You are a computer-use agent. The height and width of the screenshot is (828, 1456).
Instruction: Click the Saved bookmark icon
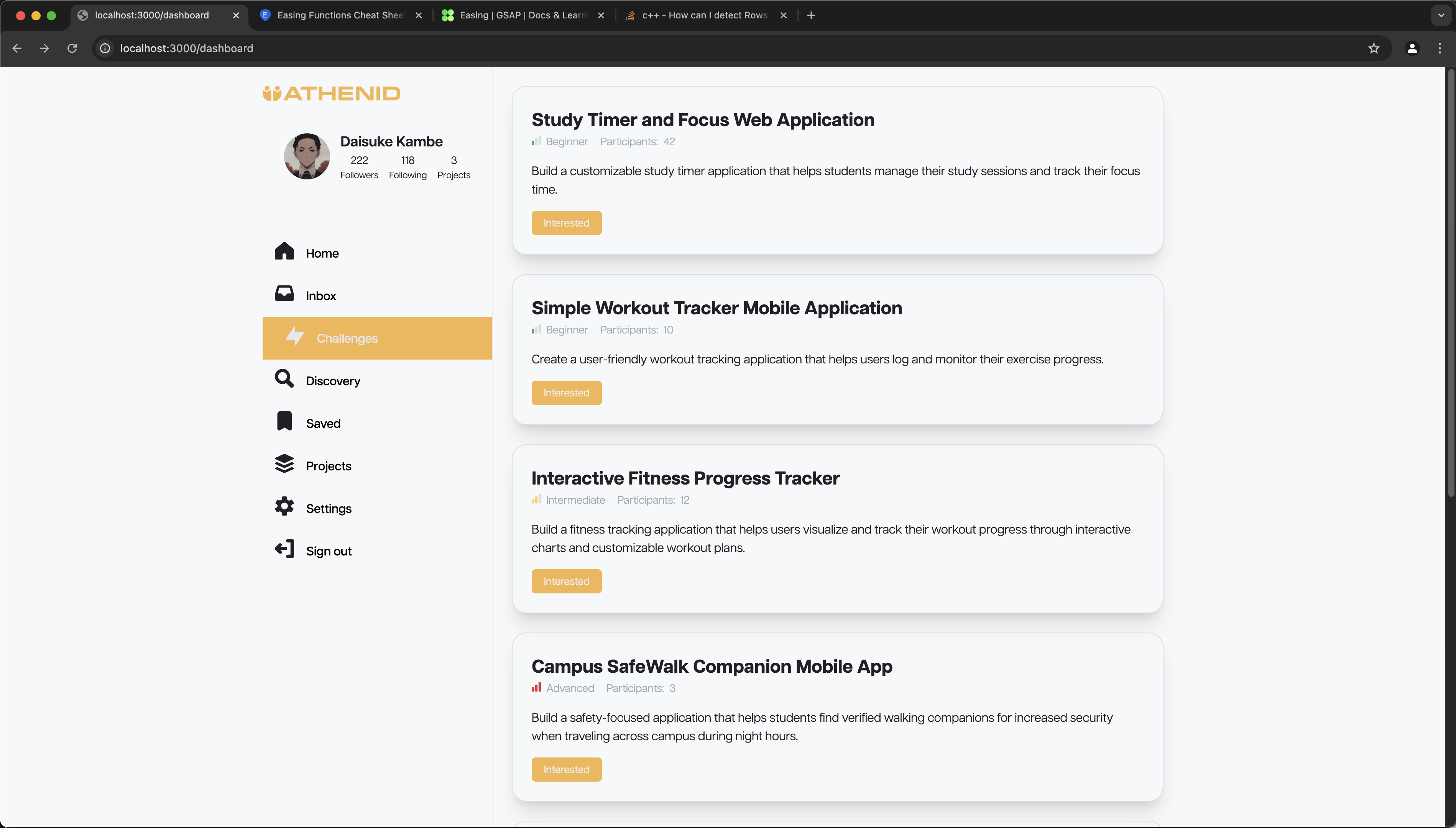pos(284,421)
